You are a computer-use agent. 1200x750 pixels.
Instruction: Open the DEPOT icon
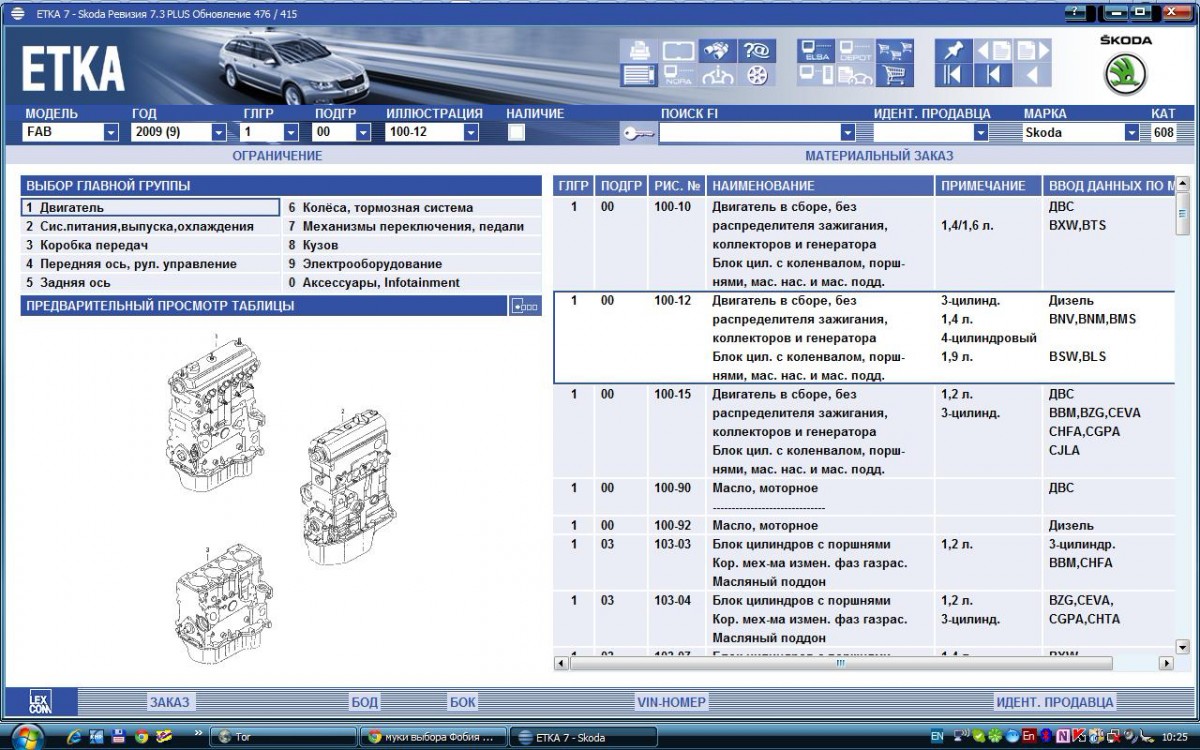coord(854,51)
